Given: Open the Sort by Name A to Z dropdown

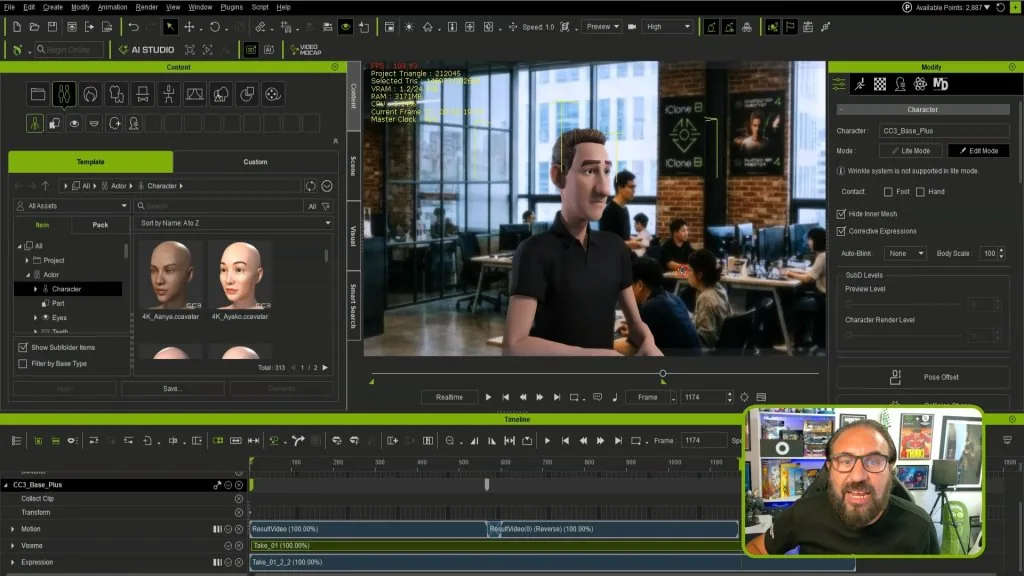Looking at the screenshot, I should click(x=234, y=223).
